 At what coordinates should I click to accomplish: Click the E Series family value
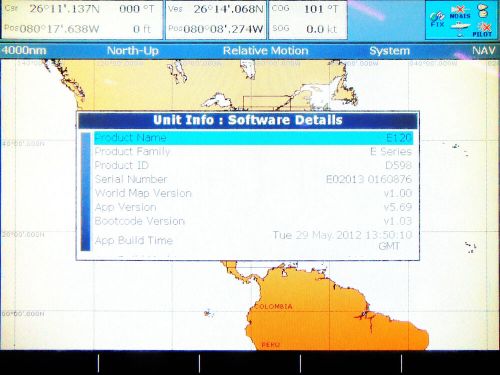pyautogui.click(x=391, y=152)
